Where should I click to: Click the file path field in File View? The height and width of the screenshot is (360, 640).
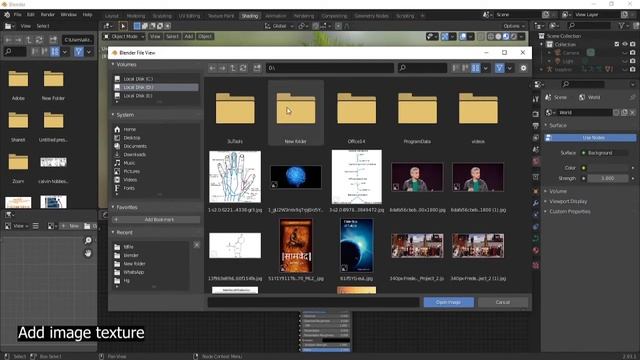330,68
